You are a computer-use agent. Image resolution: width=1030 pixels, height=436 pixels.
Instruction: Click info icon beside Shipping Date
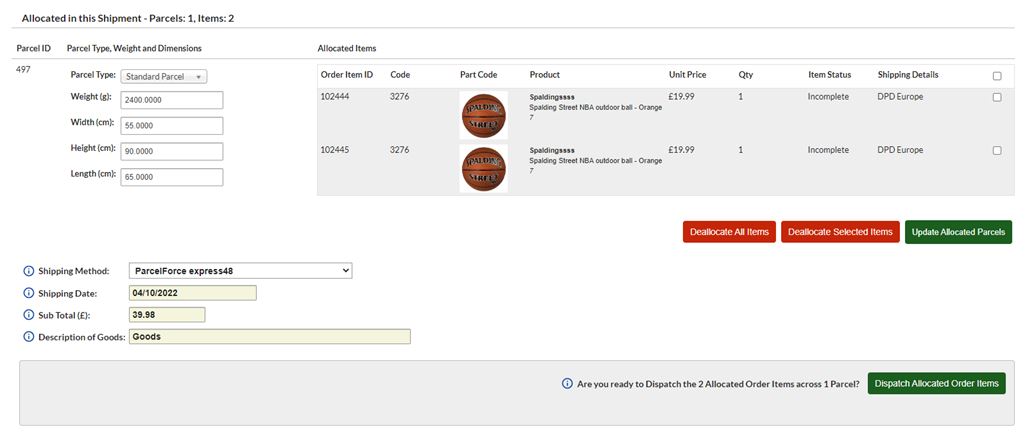coord(28,293)
